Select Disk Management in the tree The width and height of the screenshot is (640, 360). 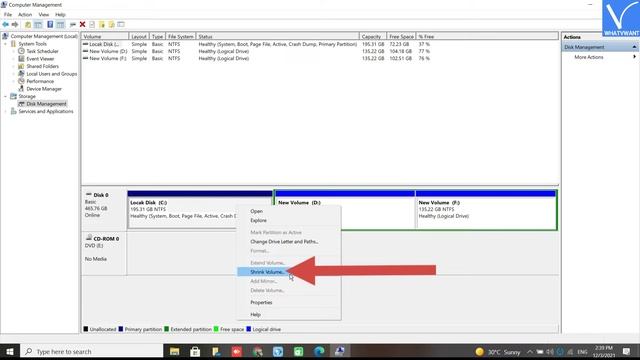[x=46, y=104]
